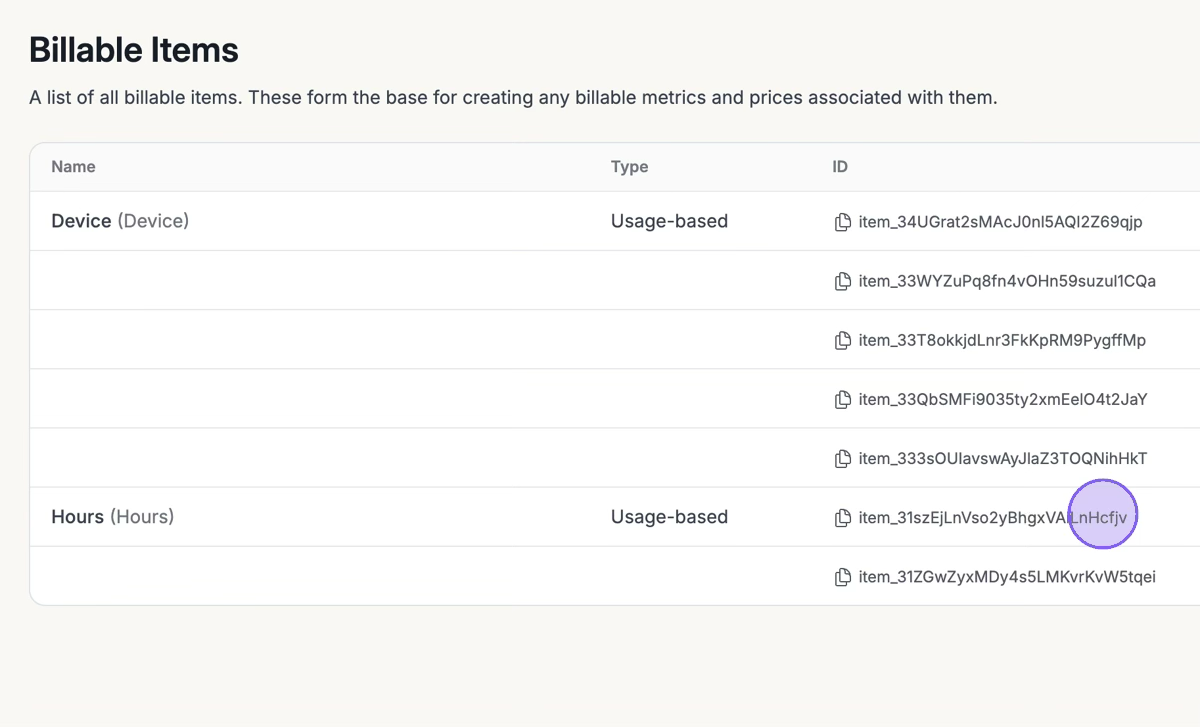Viewport: 1200px width, 727px height.
Task: Click the Name column header
Action: point(73,167)
